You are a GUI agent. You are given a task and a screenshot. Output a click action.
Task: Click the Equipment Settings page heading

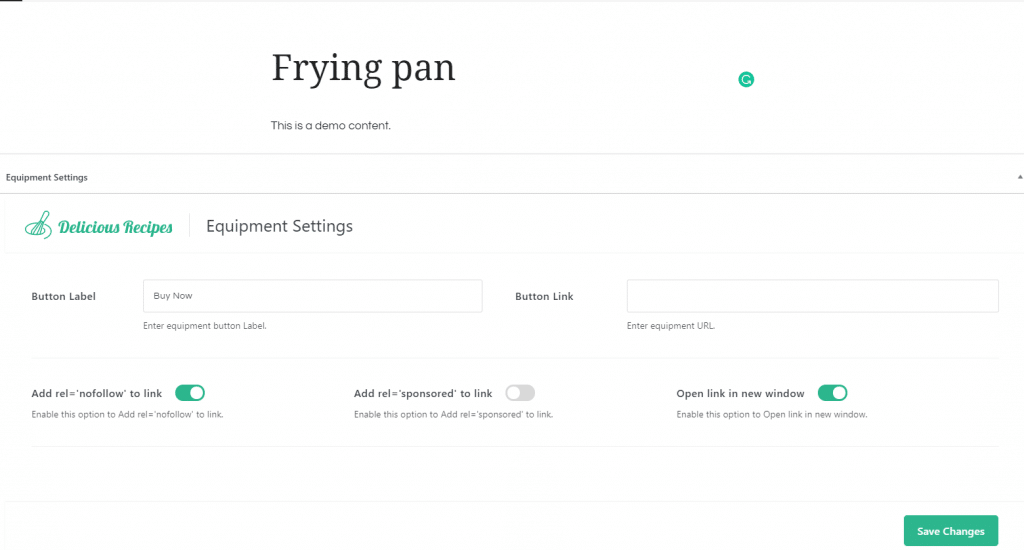coord(280,226)
